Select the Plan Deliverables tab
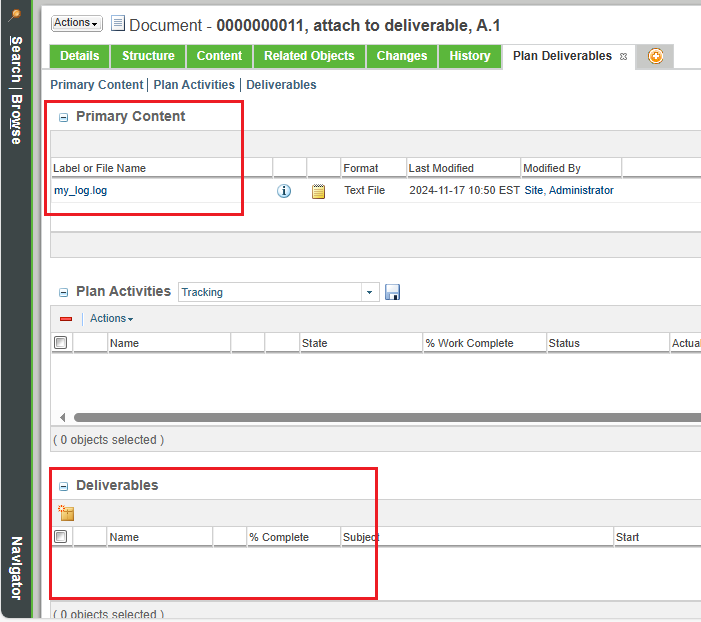This screenshot has width=701, height=622. point(562,56)
